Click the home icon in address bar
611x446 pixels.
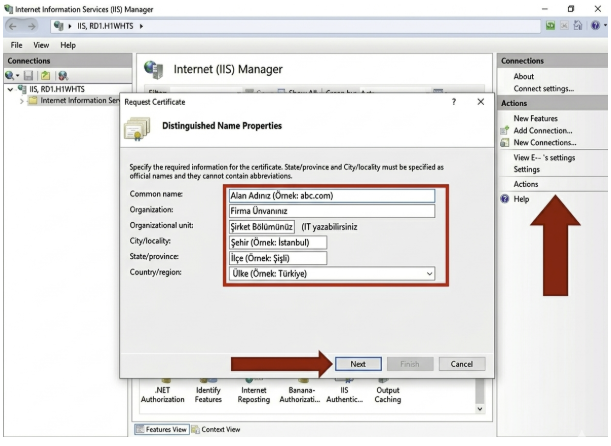tap(578, 26)
